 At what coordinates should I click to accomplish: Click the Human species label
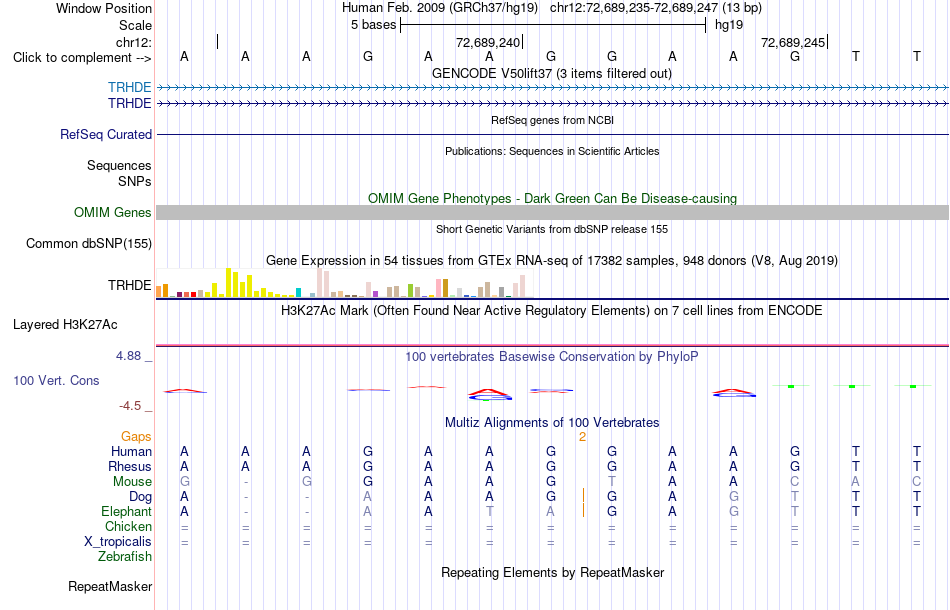(131, 451)
